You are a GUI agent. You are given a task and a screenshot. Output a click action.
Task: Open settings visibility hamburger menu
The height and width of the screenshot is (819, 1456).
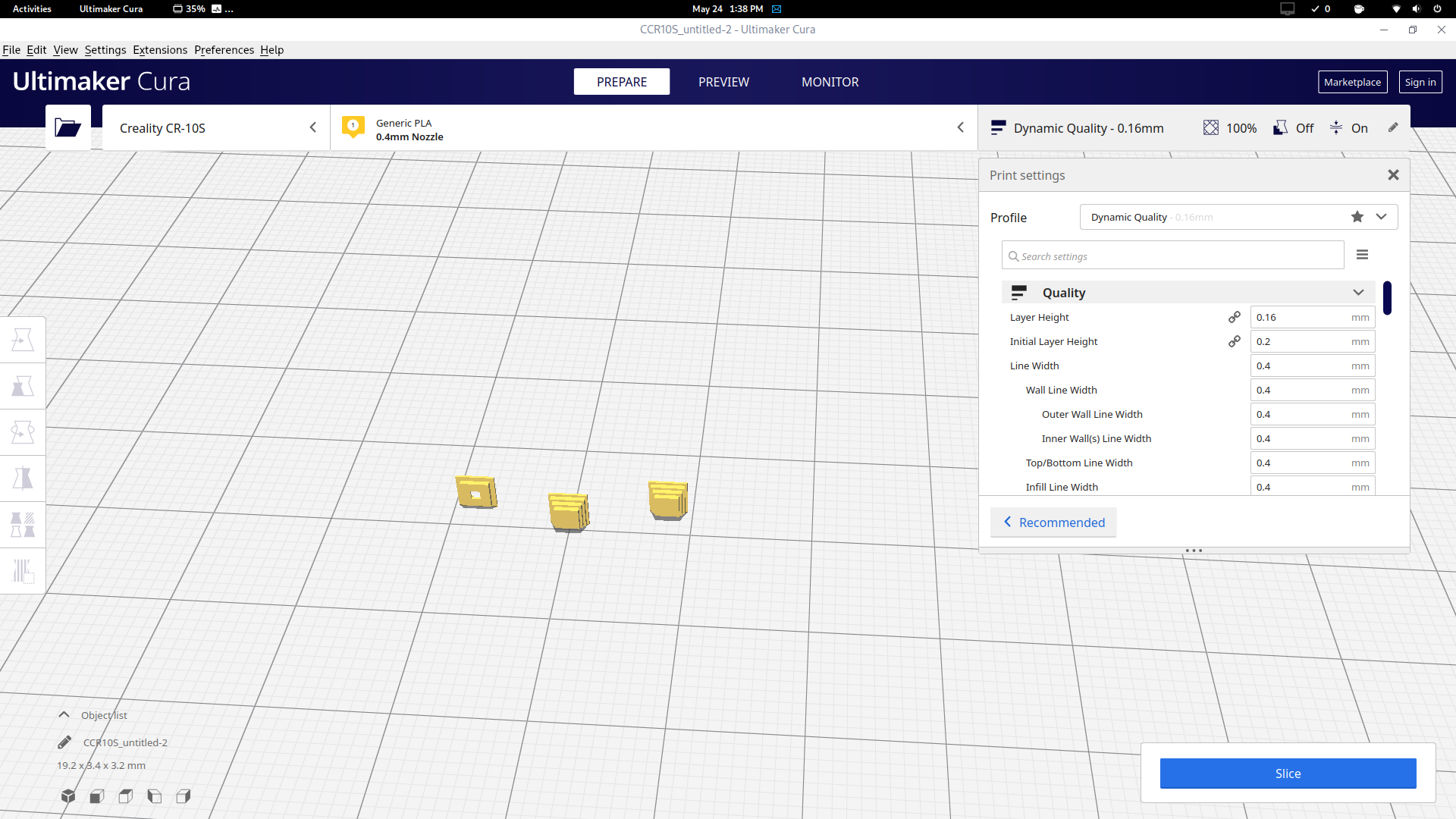tap(1362, 255)
